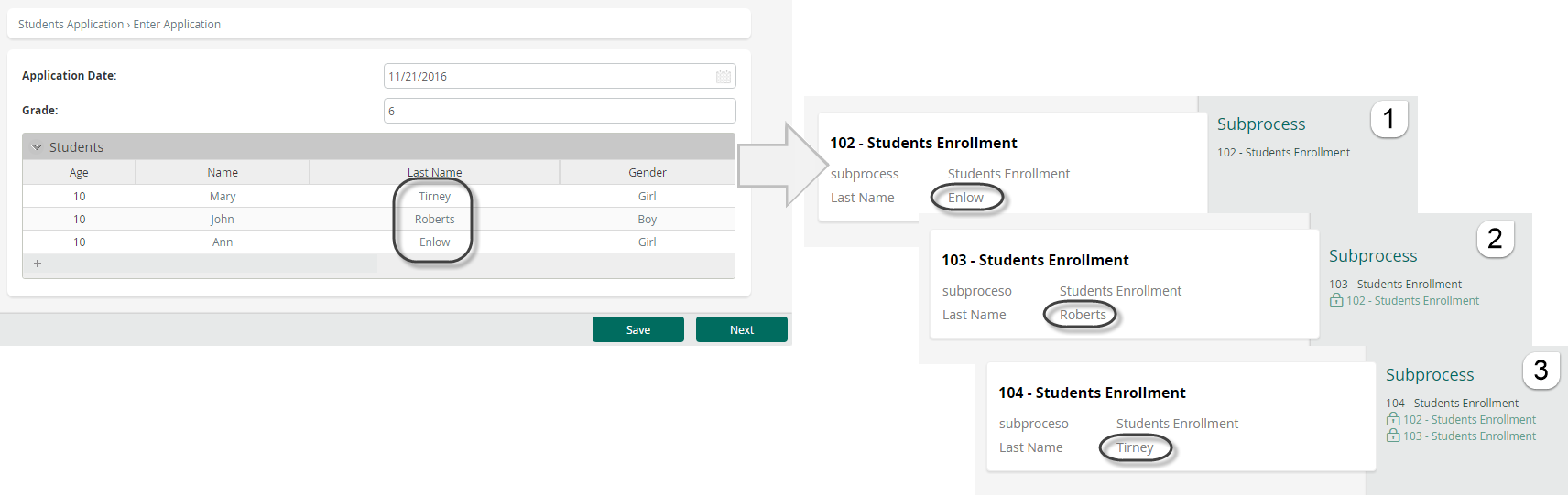Screen dimensions: 1568x495
Task: Select the Mary name cell
Action: [x=223, y=196]
